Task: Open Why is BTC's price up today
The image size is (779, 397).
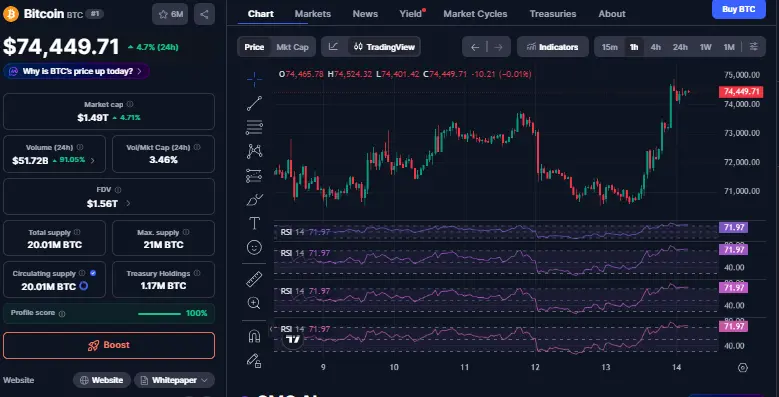Action: pyautogui.click(x=77, y=71)
